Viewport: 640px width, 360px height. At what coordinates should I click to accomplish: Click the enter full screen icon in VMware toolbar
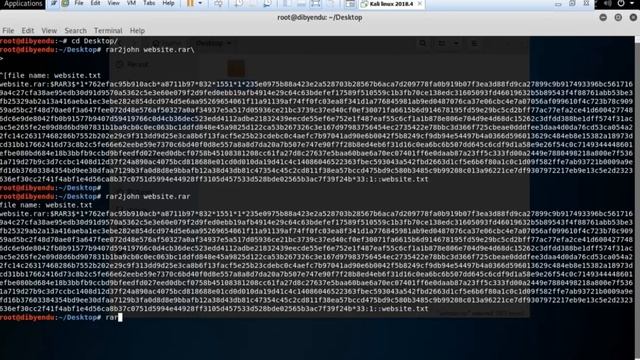point(316,4)
